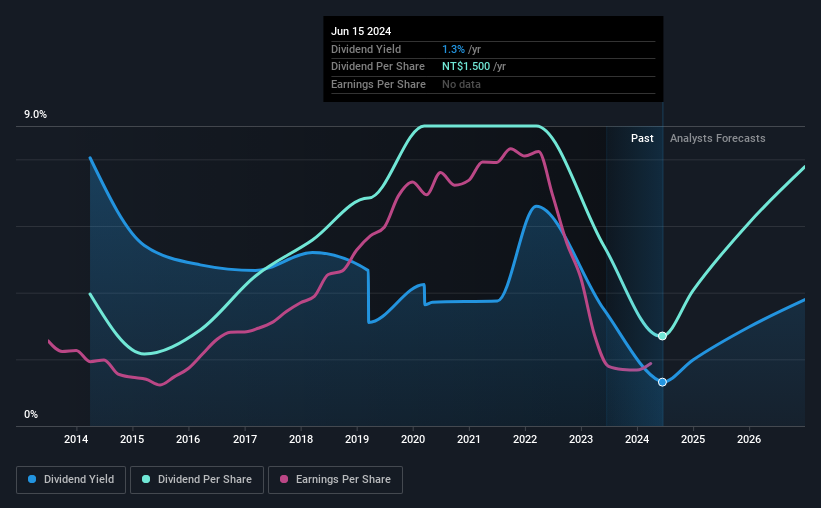Click the Analysts Forecasts label
The image size is (821, 508).
(717, 138)
